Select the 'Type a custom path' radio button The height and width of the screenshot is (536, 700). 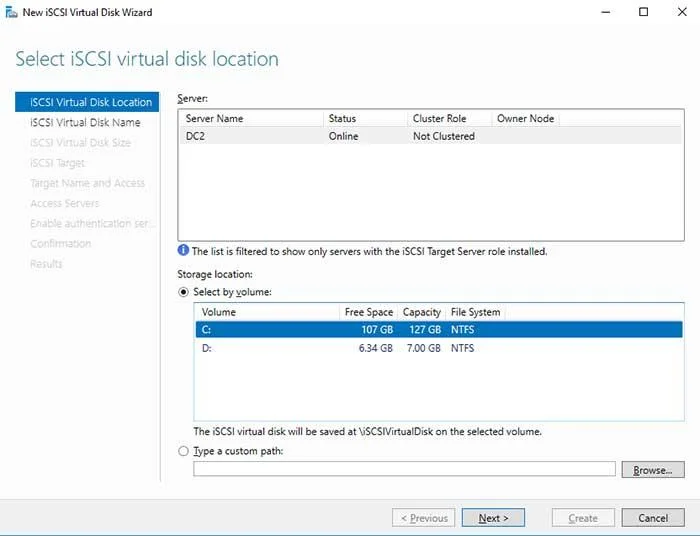point(183,451)
